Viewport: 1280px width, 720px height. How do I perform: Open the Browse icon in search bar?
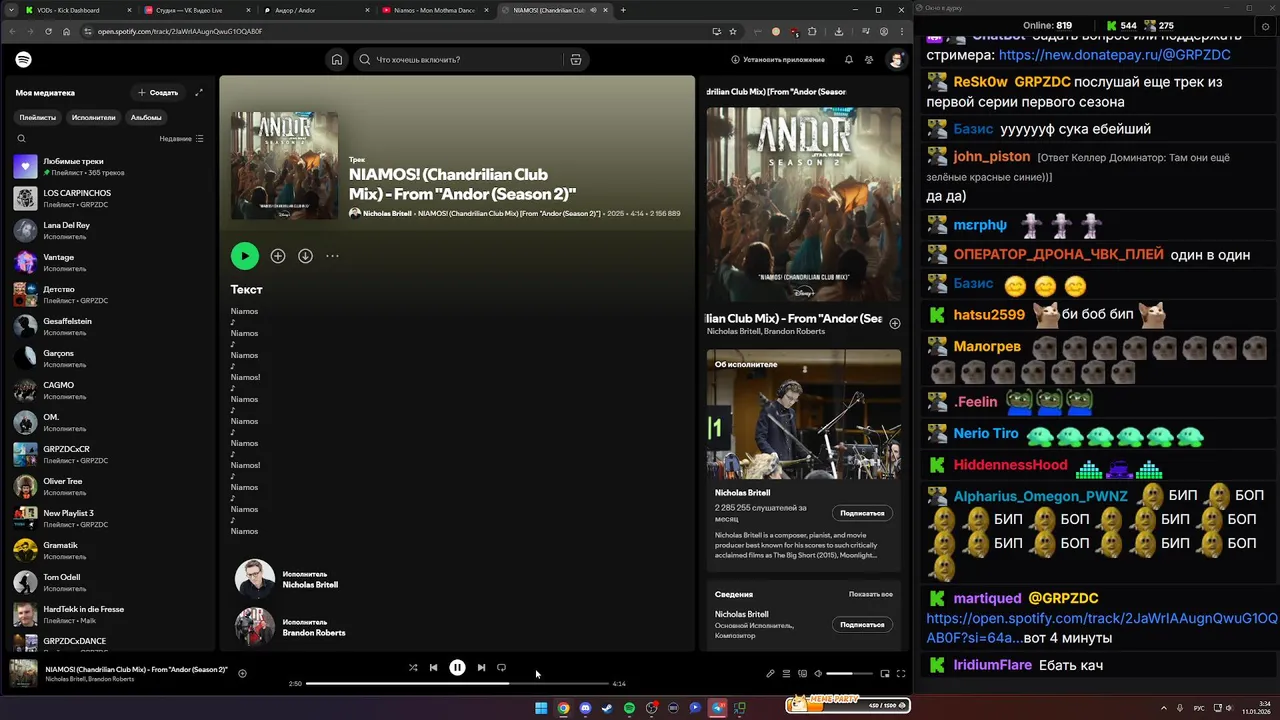coord(575,60)
